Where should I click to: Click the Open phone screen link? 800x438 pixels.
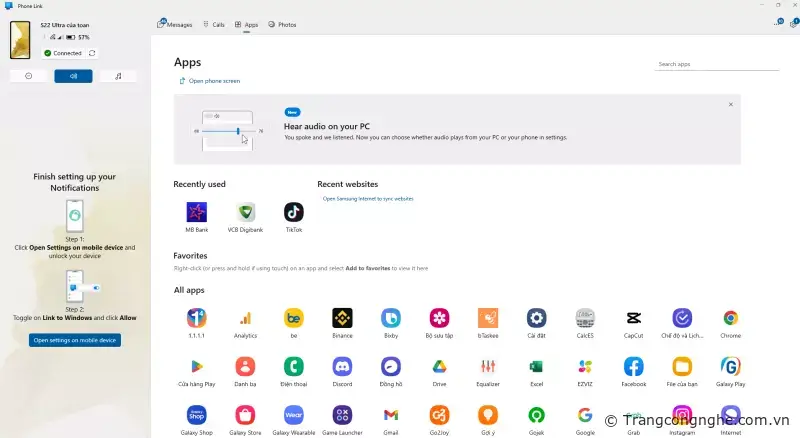pyautogui.click(x=214, y=81)
